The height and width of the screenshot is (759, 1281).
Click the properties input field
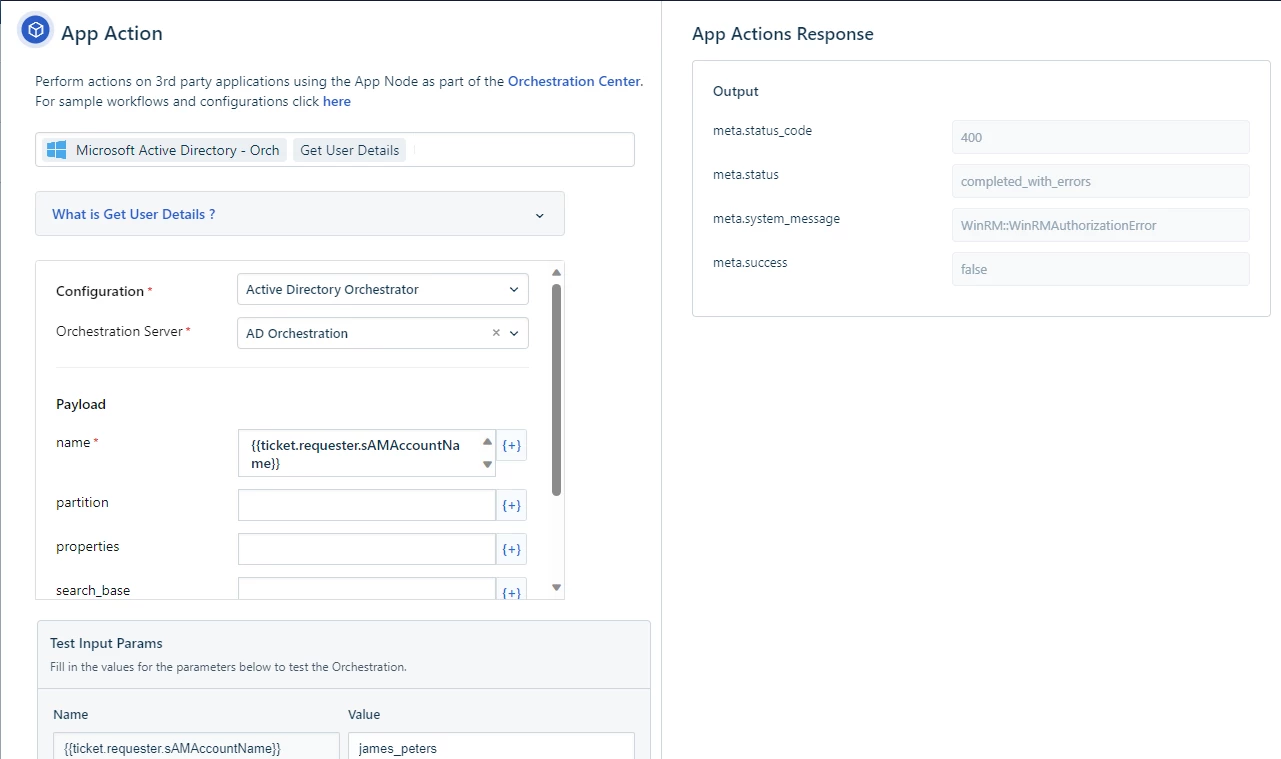[x=366, y=549]
